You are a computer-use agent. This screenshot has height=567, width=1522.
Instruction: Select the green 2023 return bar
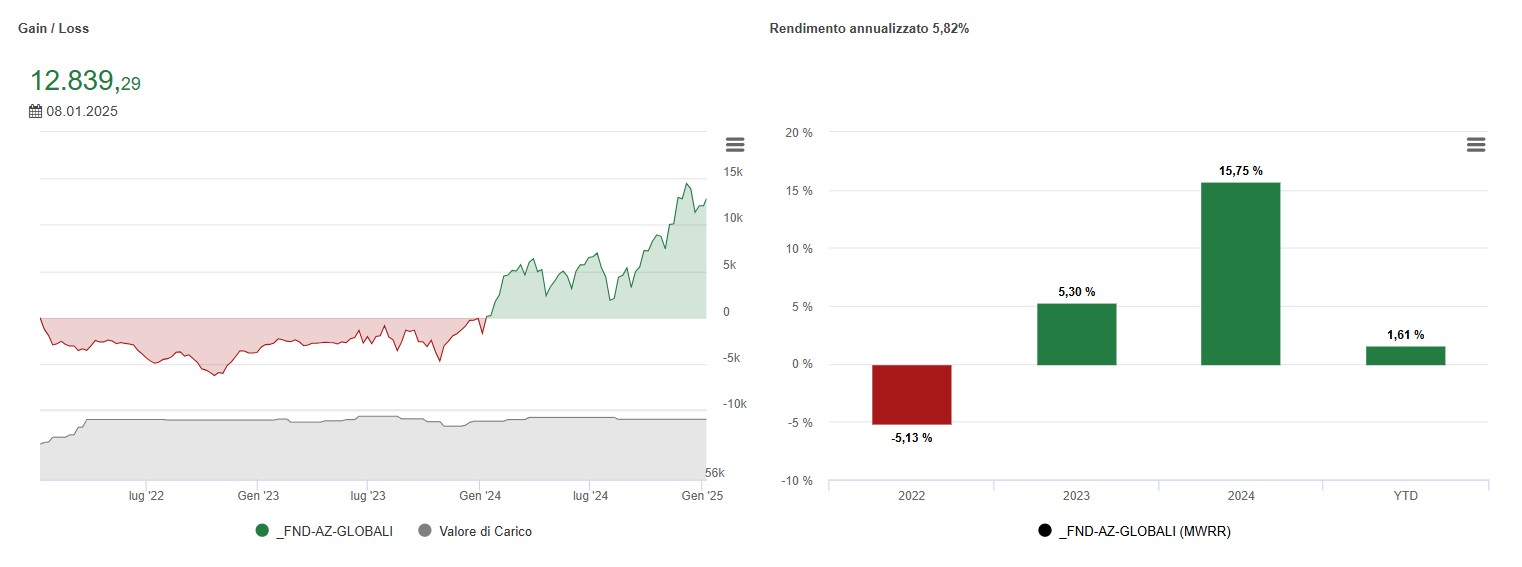click(1076, 334)
